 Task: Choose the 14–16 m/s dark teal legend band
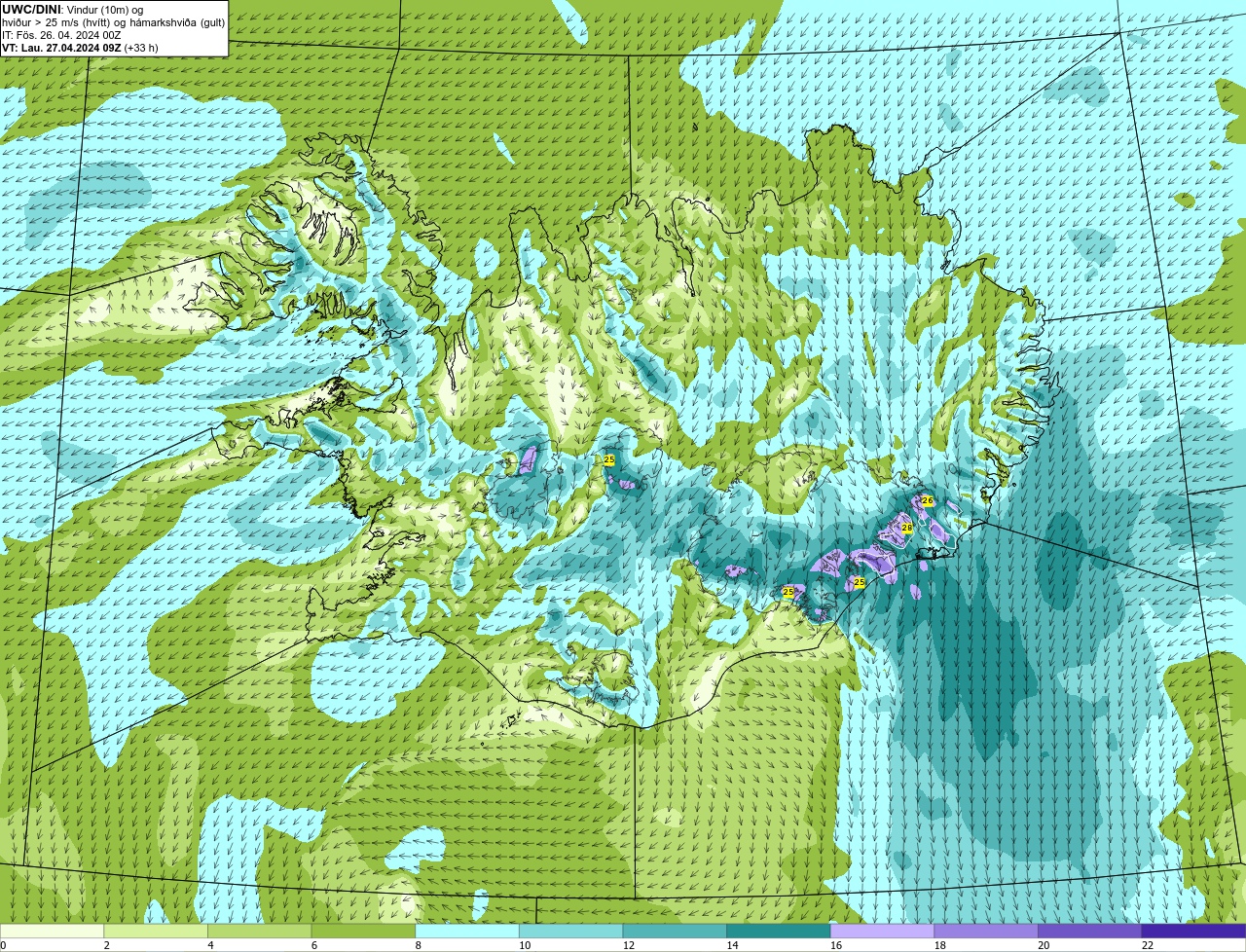(x=779, y=931)
